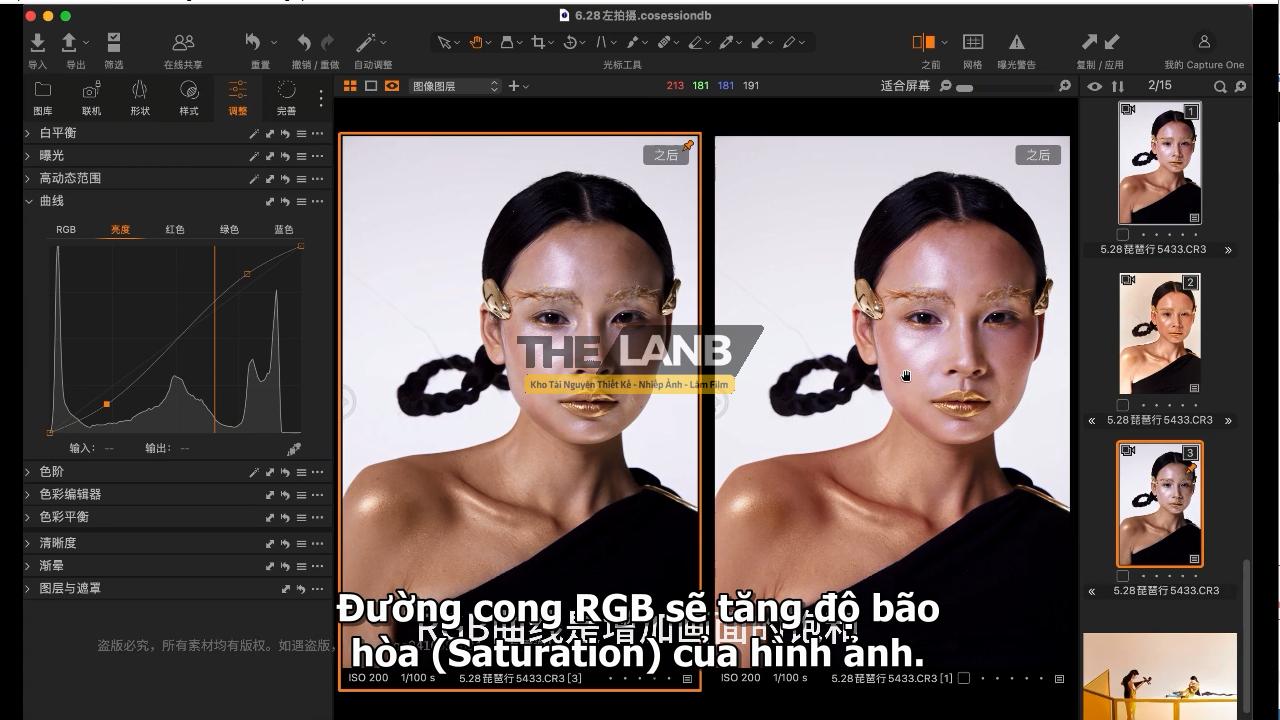Click the 自动调整 magic wand icon
This screenshot has height=720, width=1280.
coord(366,42)
